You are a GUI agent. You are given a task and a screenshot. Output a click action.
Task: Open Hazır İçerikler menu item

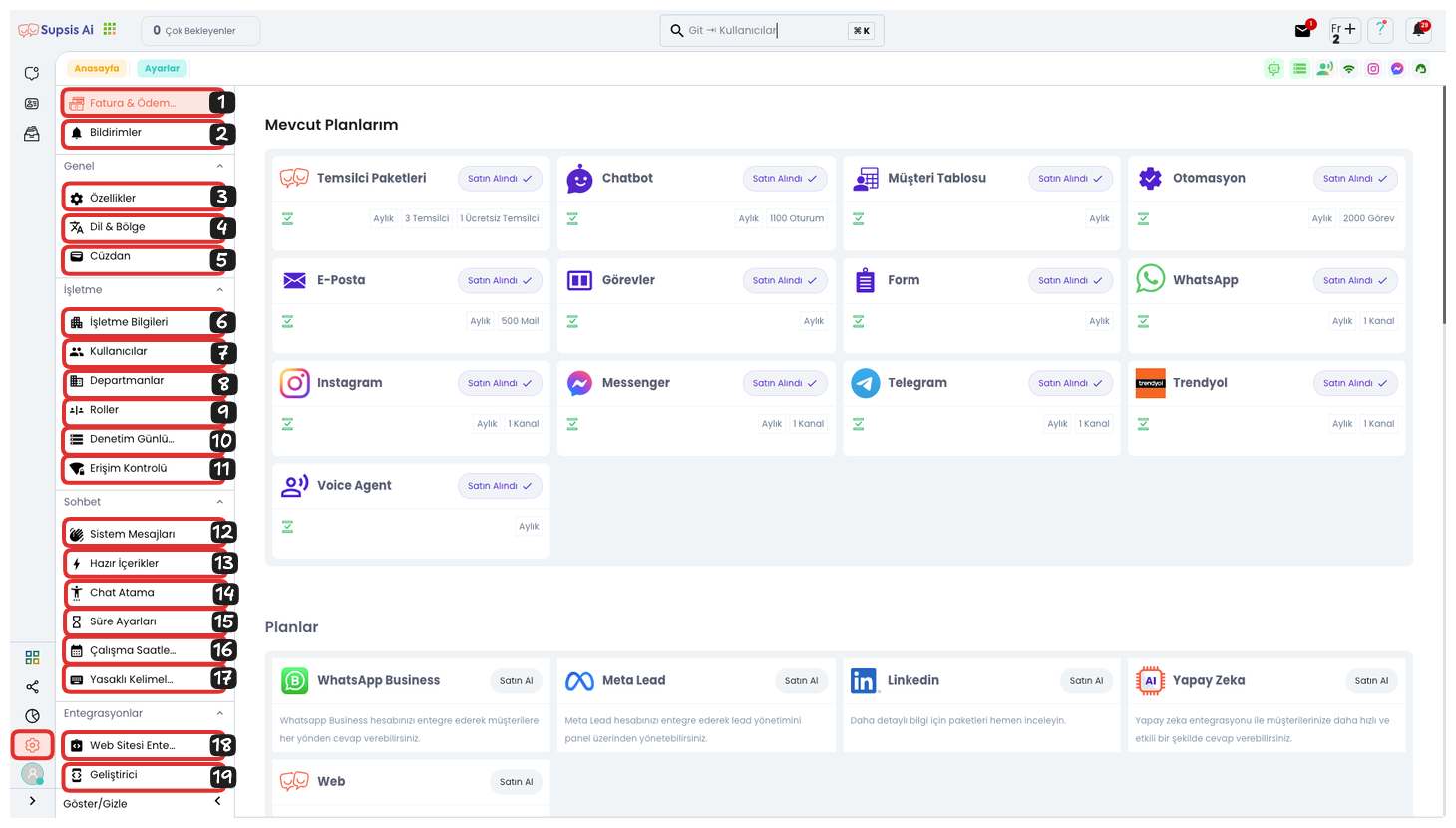(x=146, y=564)
